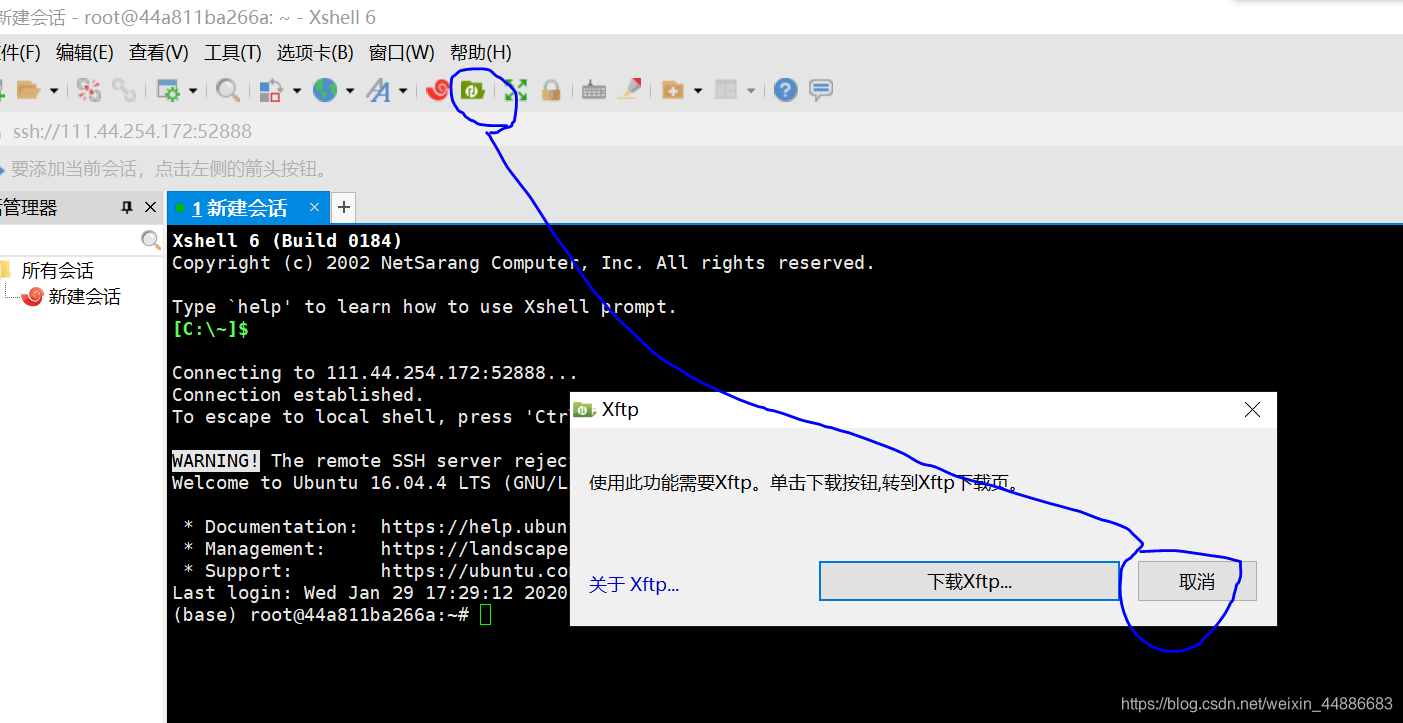Open the 编辑(E) menu
Screen dimensions: 1403x723
click(x=85, y=53)
